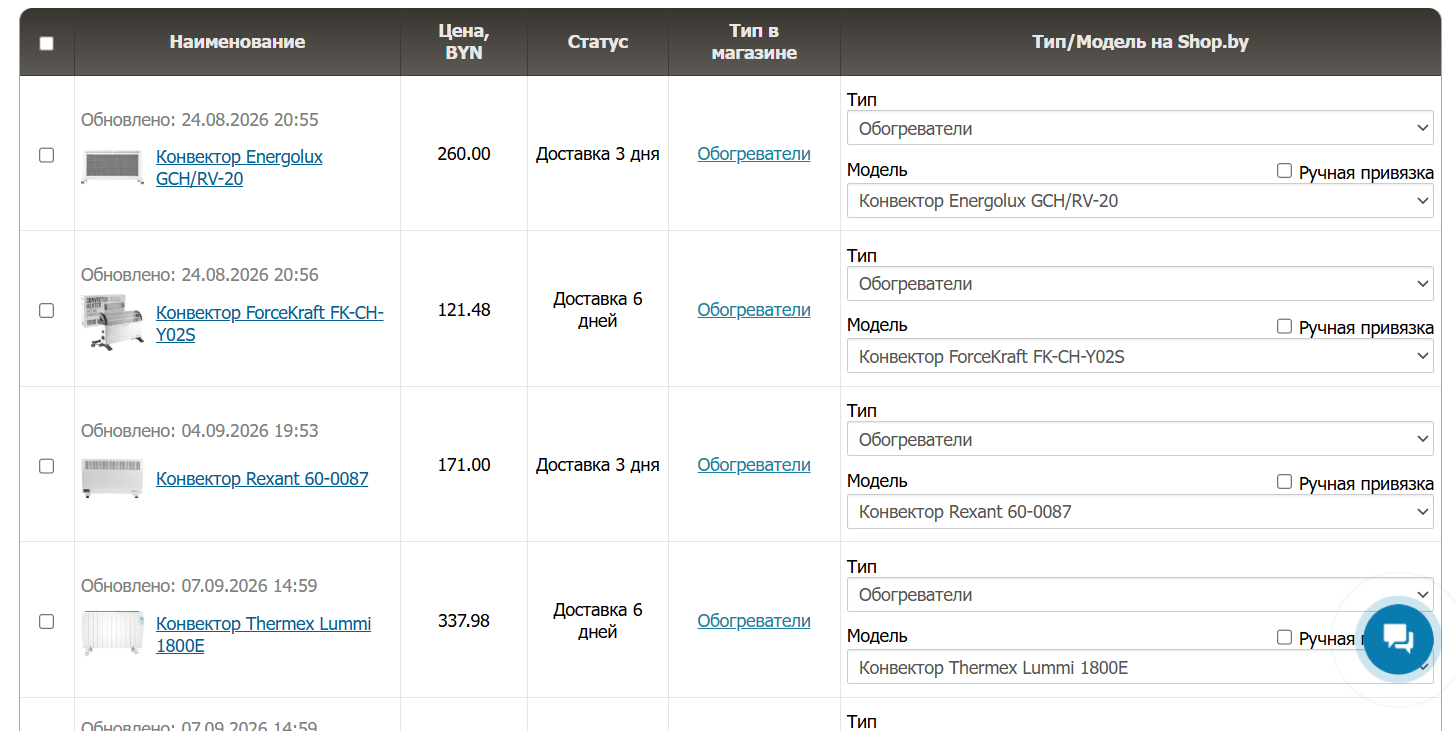Open the Тип dropdown in Thermex row
This screenshot has width=1455, height=731.
coord(1140,594)
